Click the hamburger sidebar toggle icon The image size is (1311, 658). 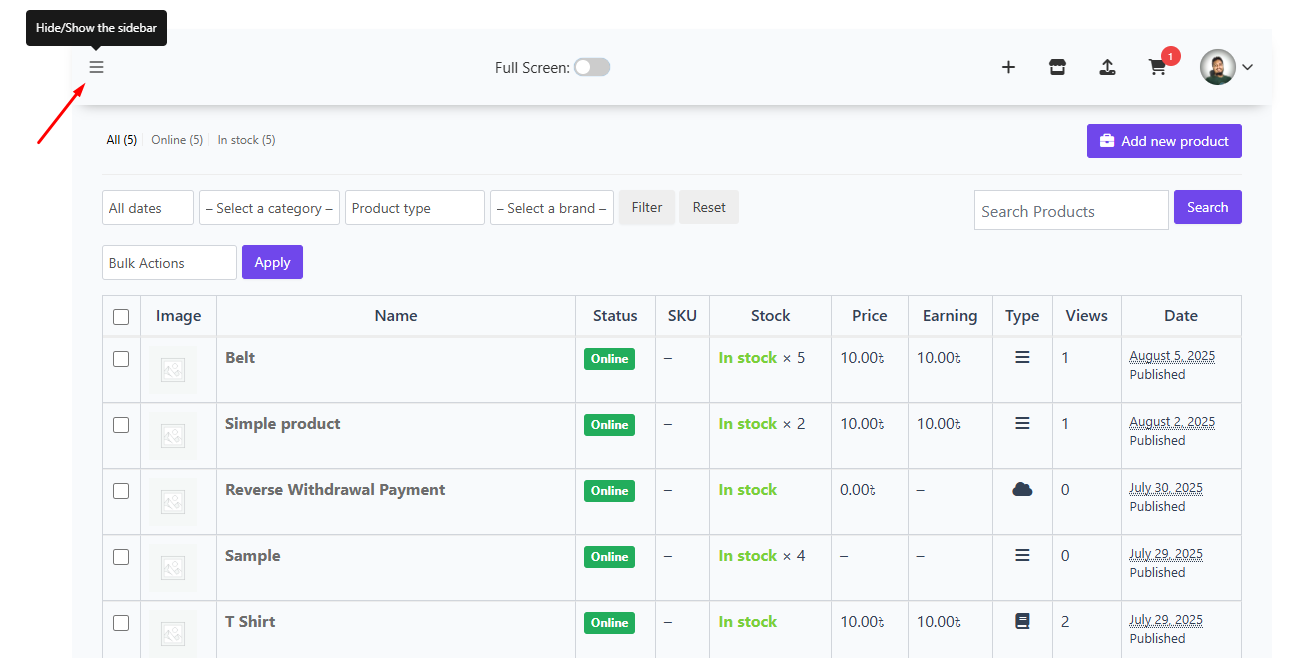click(x=96, y=67)
